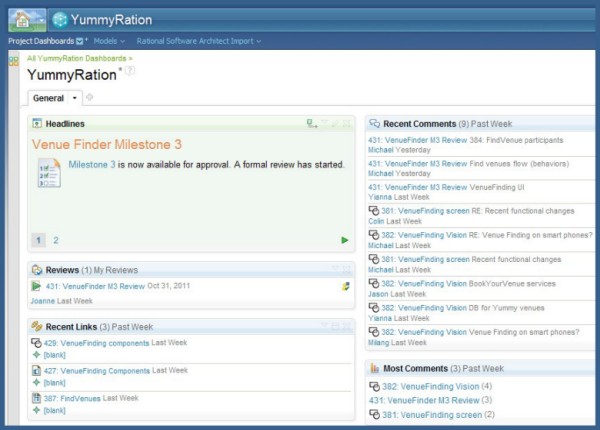Viewport: 600px width, 430px height.
Task: Click the Headlines widget icon
Action: click(x=37, y=124)
